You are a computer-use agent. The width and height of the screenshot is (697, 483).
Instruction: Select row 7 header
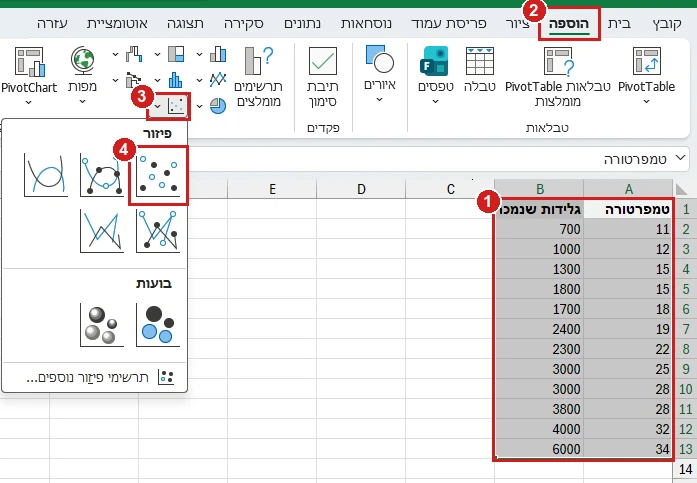(x=685, y=329)
